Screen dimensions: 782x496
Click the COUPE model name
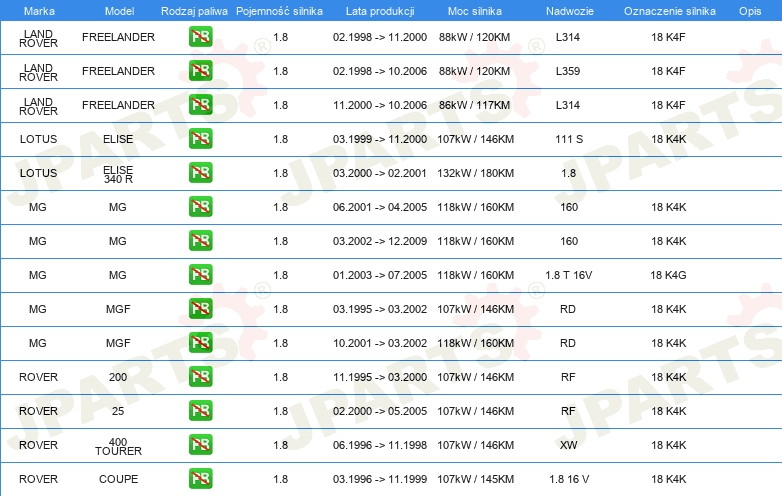[x=118, y=479]
